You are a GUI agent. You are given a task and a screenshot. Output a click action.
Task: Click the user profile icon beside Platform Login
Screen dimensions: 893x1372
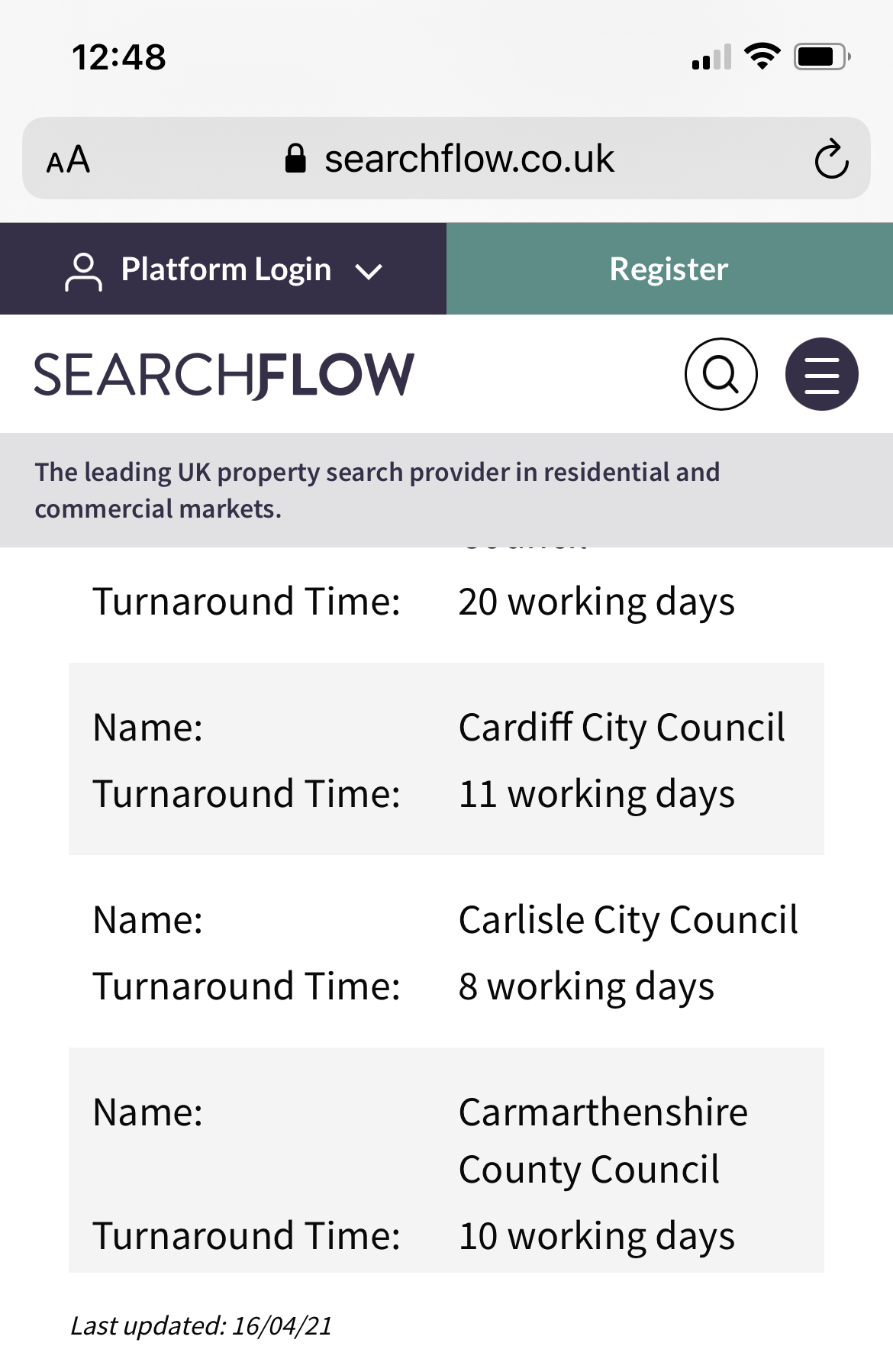[83, 272]
